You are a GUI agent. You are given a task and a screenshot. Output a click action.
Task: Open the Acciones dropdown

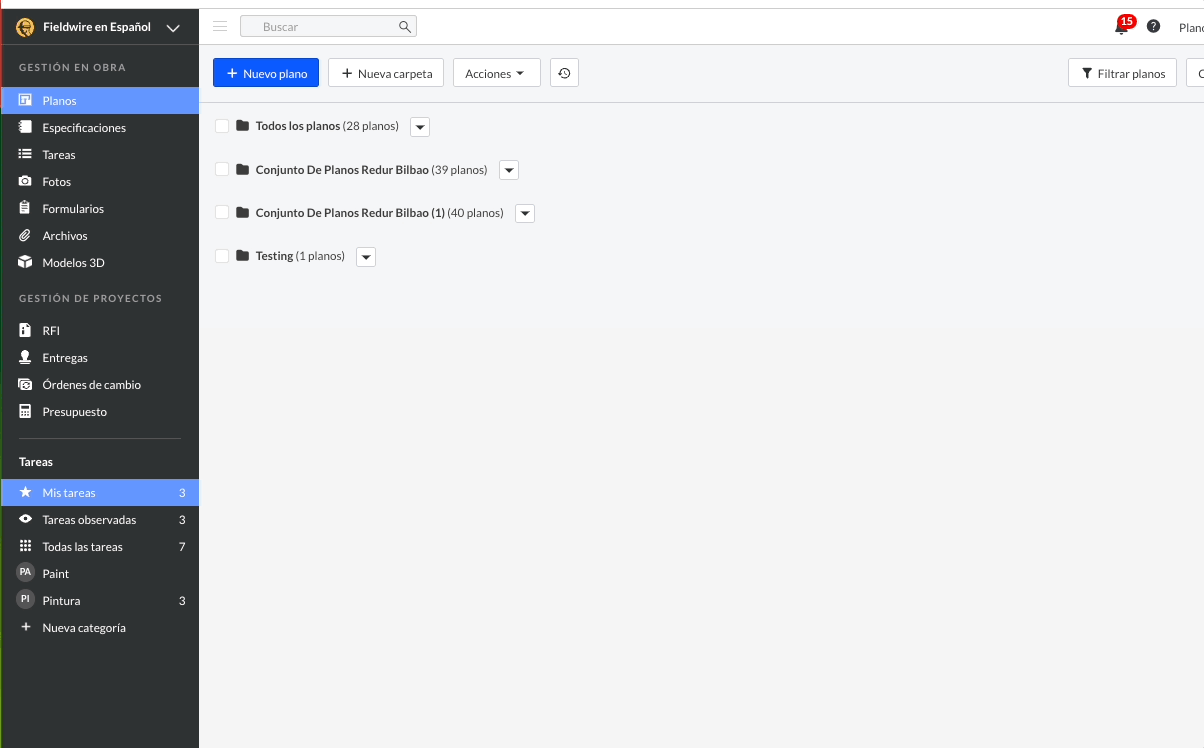[496, 73]
